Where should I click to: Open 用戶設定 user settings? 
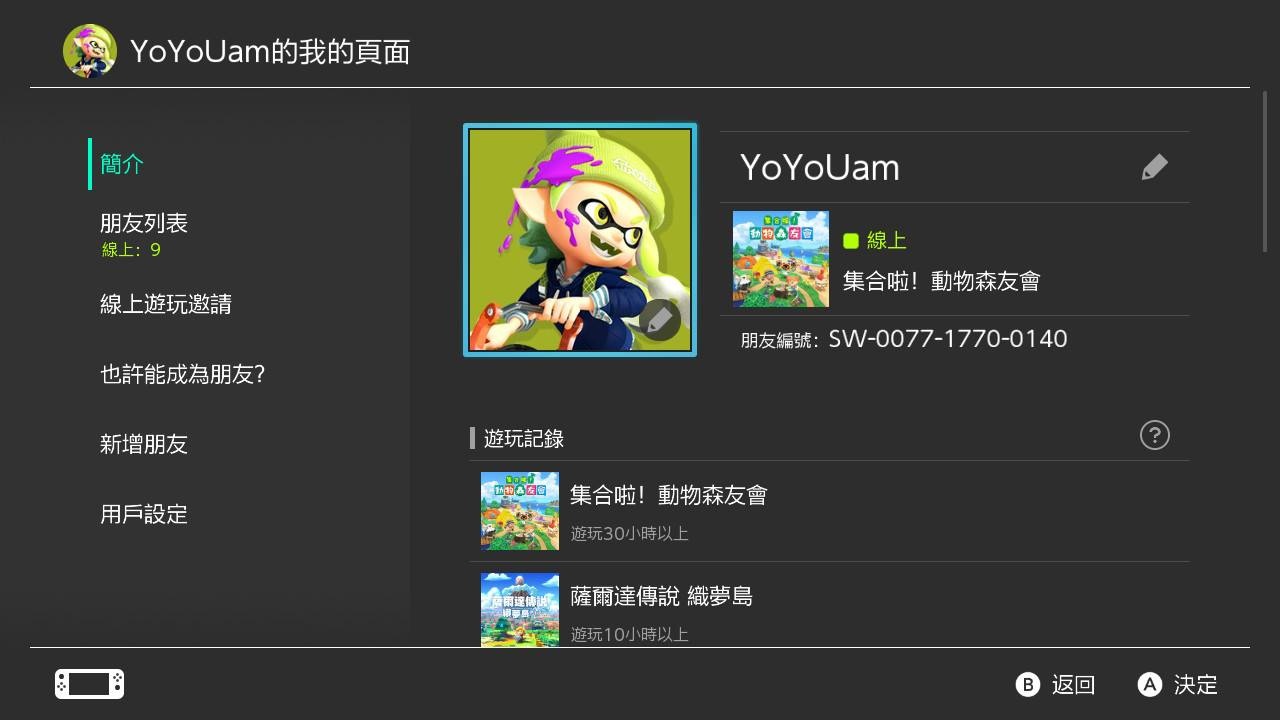pyautogui.click(x=144, y=514)
